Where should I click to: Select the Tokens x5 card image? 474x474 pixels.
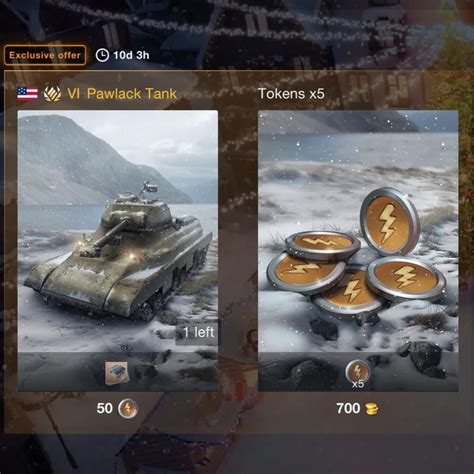(358, 231)
